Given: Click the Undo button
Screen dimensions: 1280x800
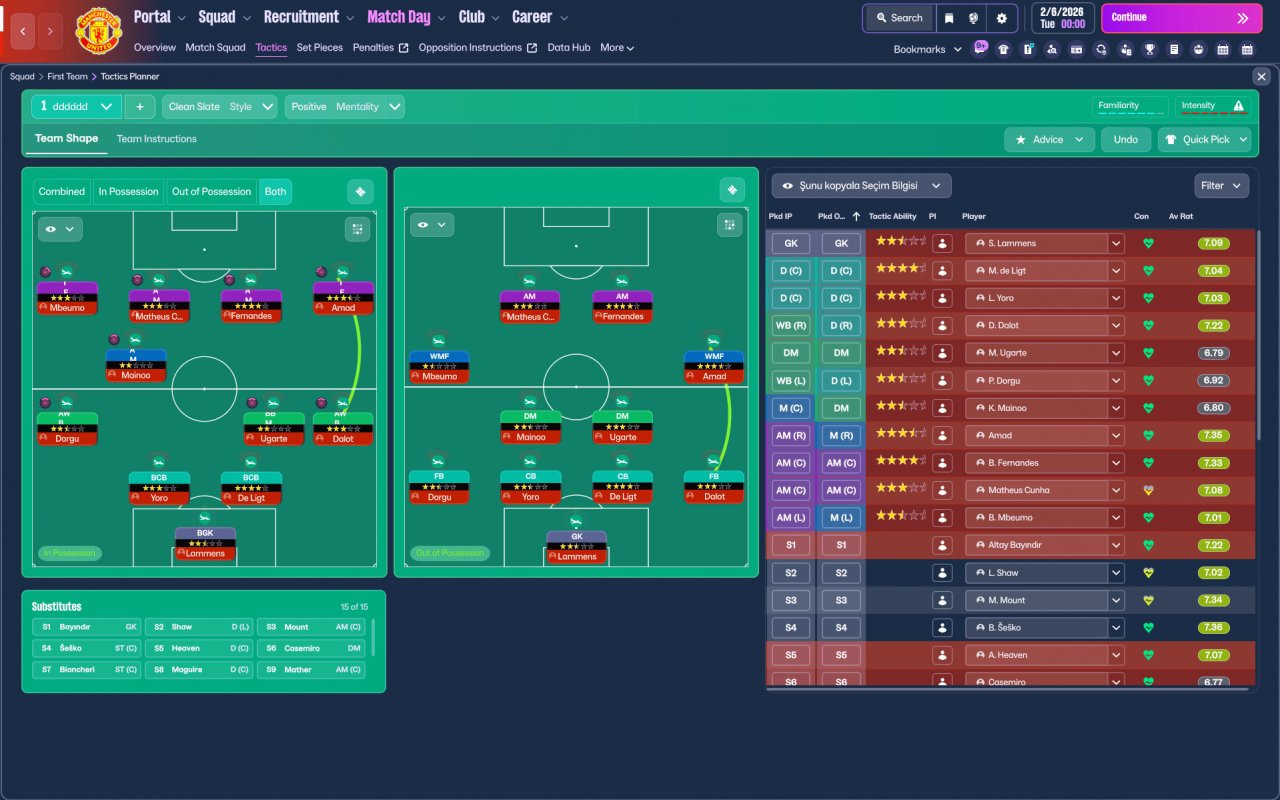Looking at the screenshot, I should (1126, 140).
